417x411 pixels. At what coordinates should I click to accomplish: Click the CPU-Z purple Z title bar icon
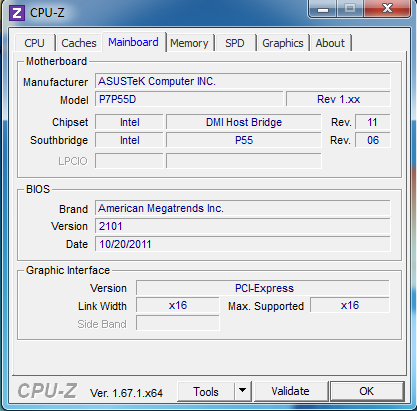point(17,13)
